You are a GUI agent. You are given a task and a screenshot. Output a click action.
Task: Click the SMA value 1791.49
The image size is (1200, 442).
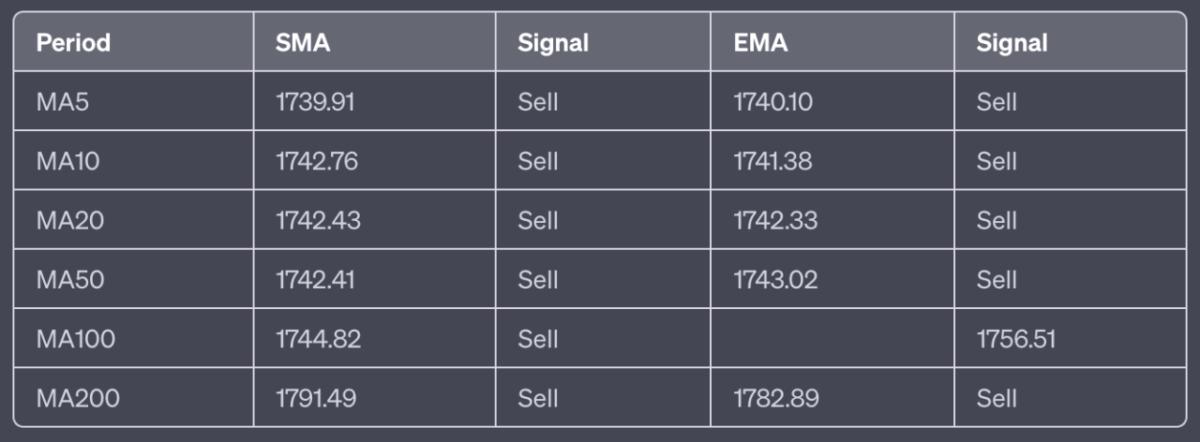(316, 398)
